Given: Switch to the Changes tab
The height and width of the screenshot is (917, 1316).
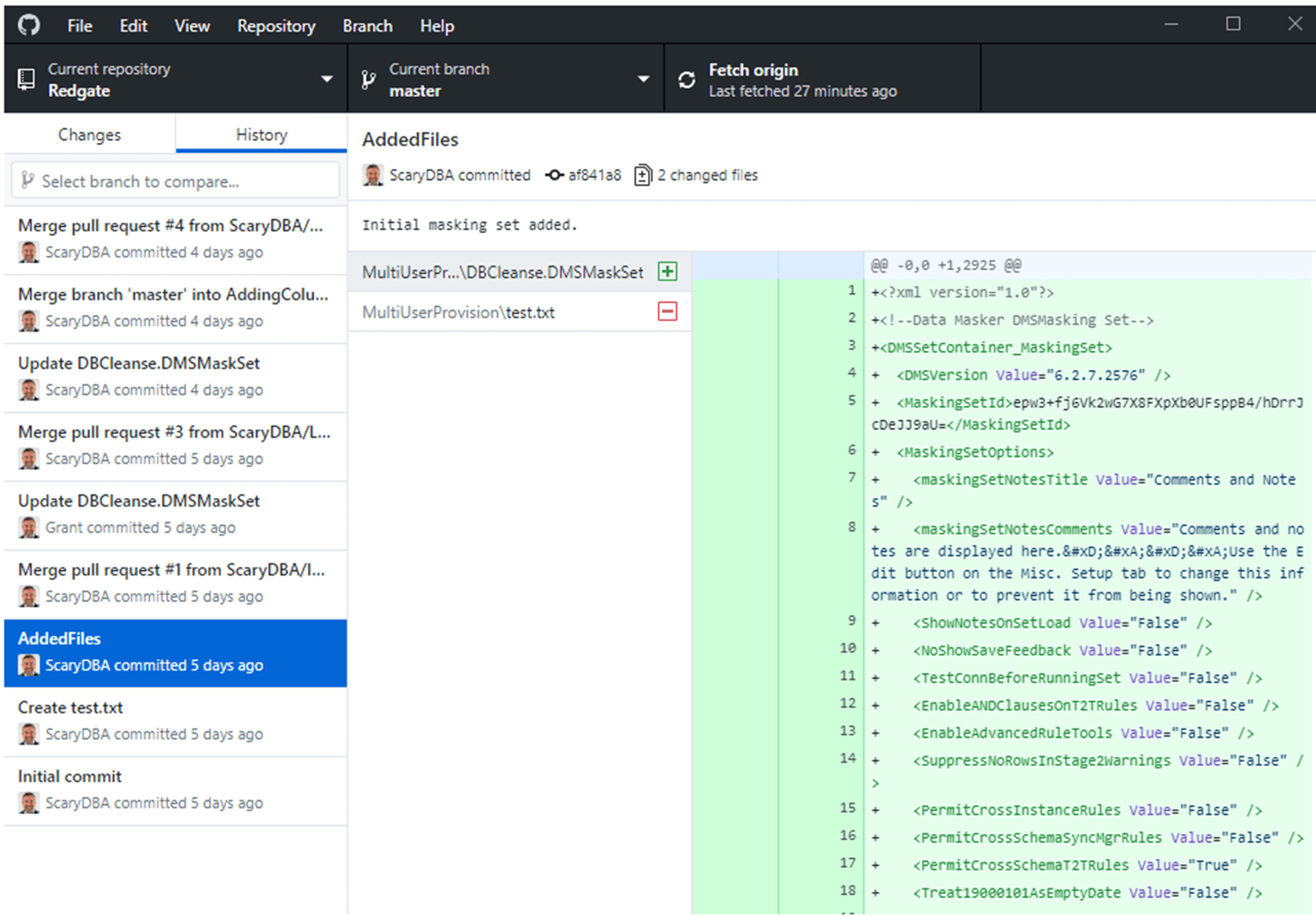Looking at the screenshot, I should pos(89,135).
